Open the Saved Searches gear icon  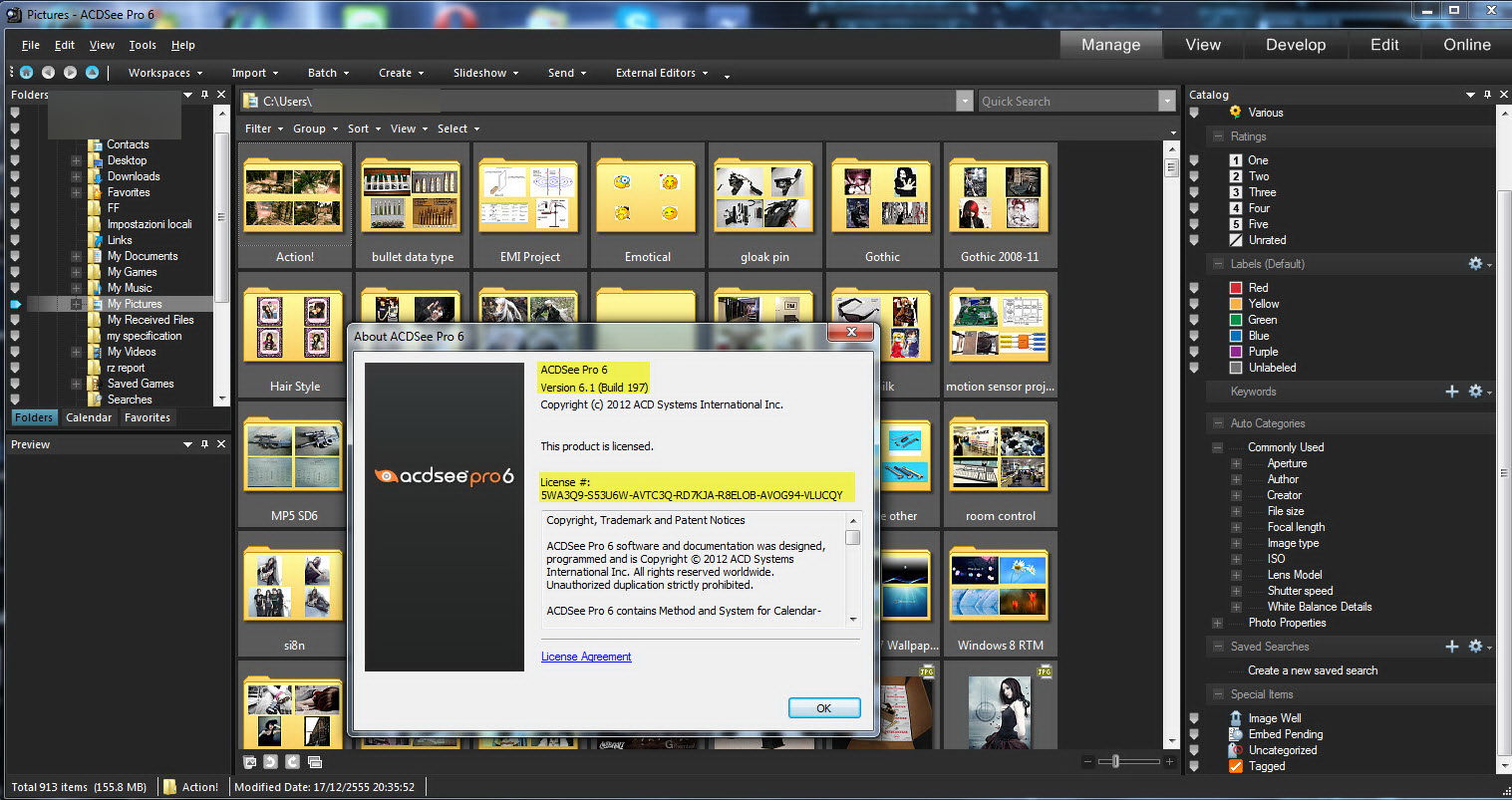coord(1476,647)
